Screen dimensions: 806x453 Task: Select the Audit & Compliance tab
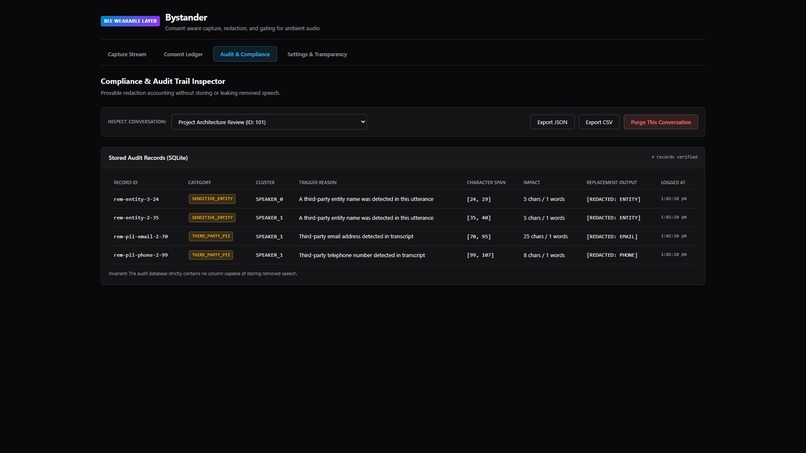pos(245,54)
